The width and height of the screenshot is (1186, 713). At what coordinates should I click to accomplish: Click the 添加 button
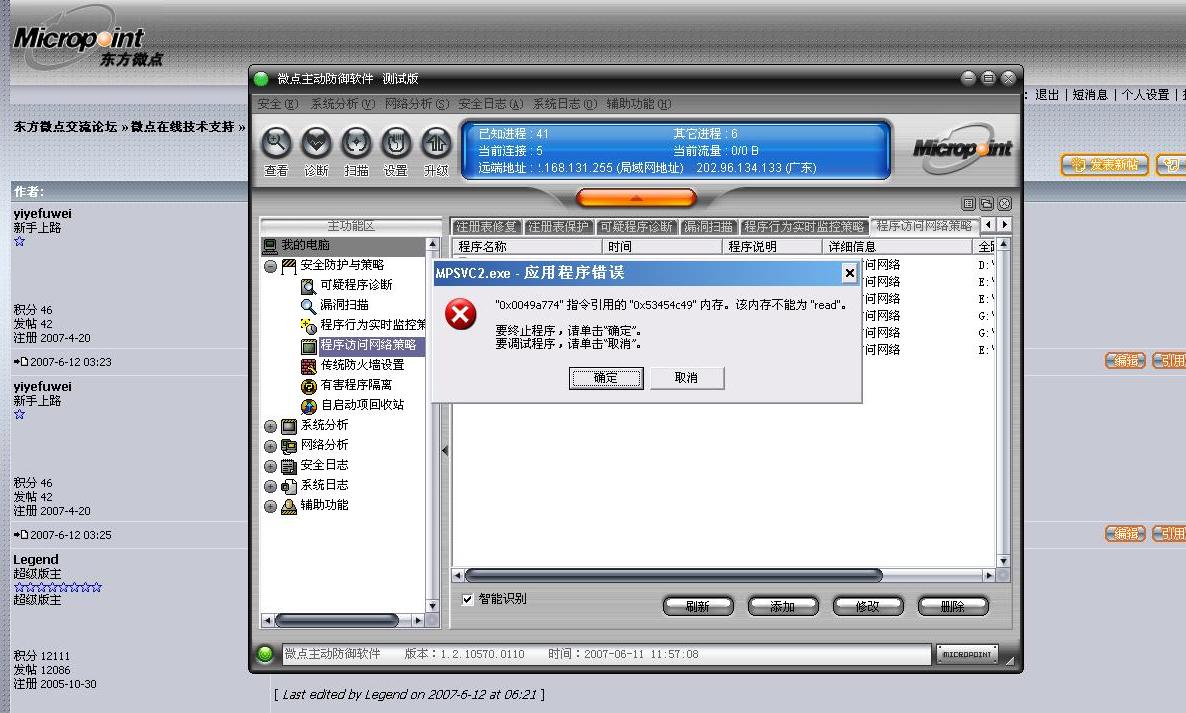[x=783, y=606]
